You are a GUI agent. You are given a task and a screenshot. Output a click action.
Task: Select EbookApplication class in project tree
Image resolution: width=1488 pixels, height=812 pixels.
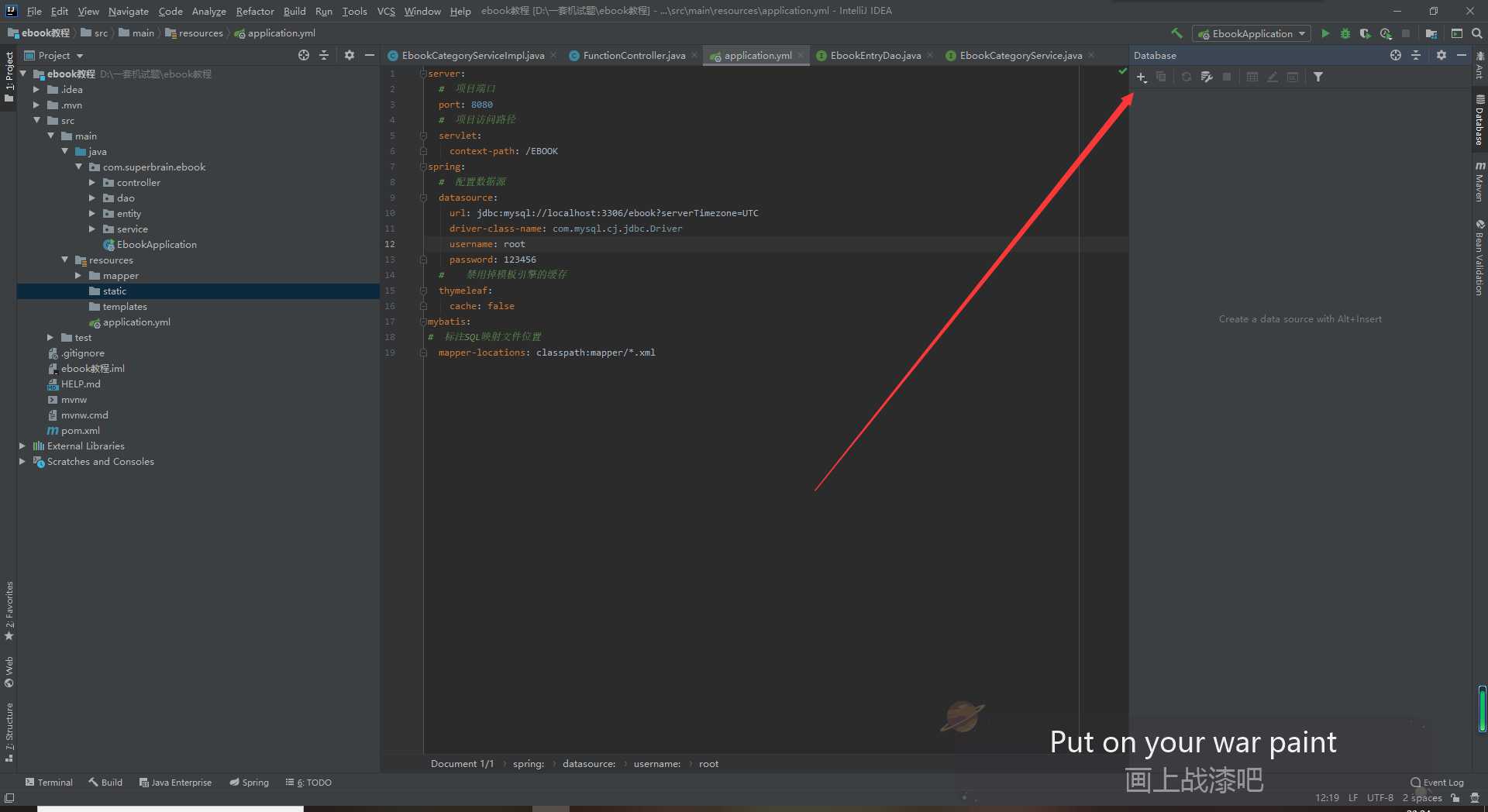pos(157,244)
